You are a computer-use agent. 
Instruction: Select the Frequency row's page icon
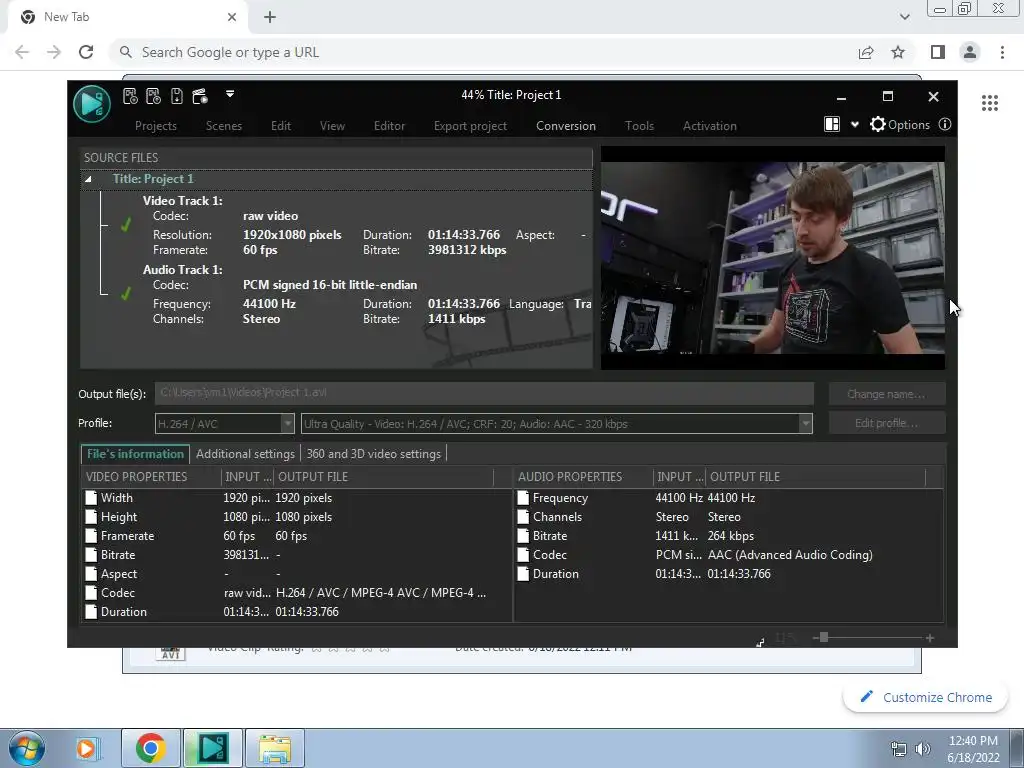[x=522, y=498]
